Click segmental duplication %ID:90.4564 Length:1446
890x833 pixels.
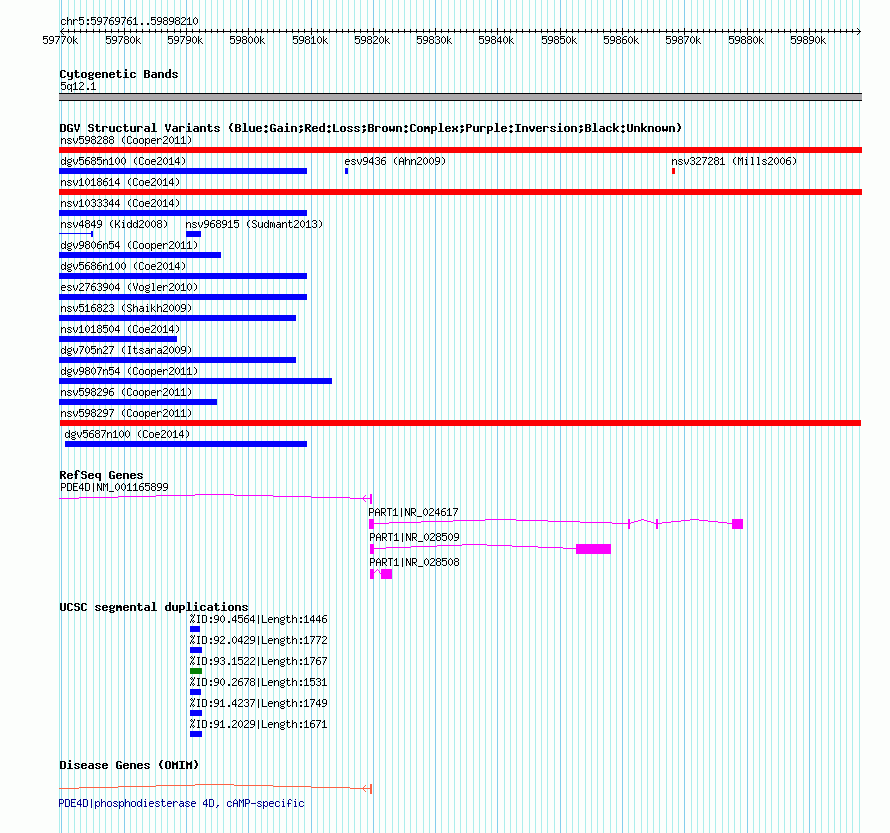click(258, 620)
